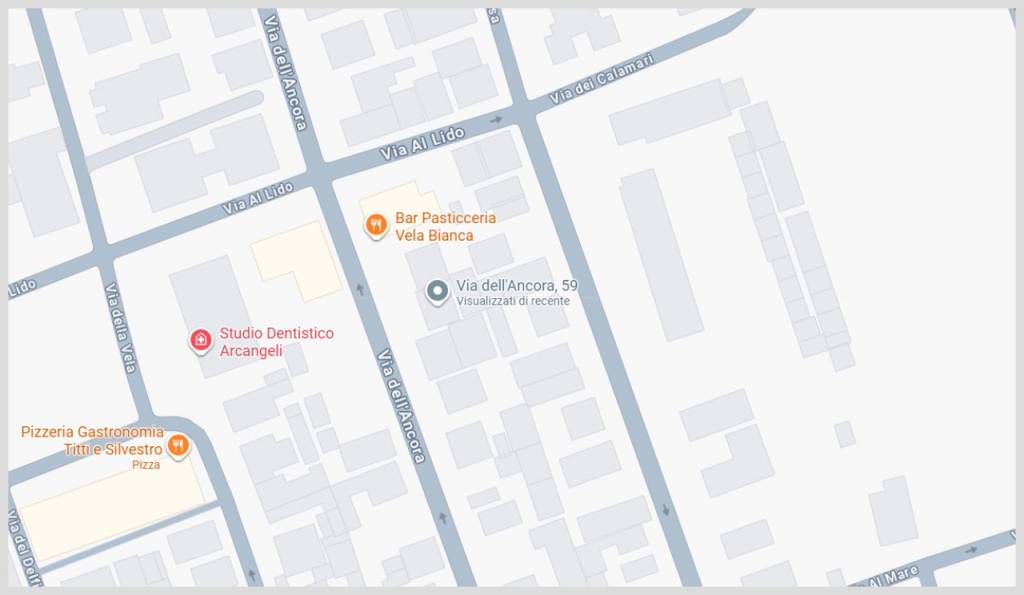
Task: Click the one-way arrow near Via Al Mare
Action: tap(970, 550)
